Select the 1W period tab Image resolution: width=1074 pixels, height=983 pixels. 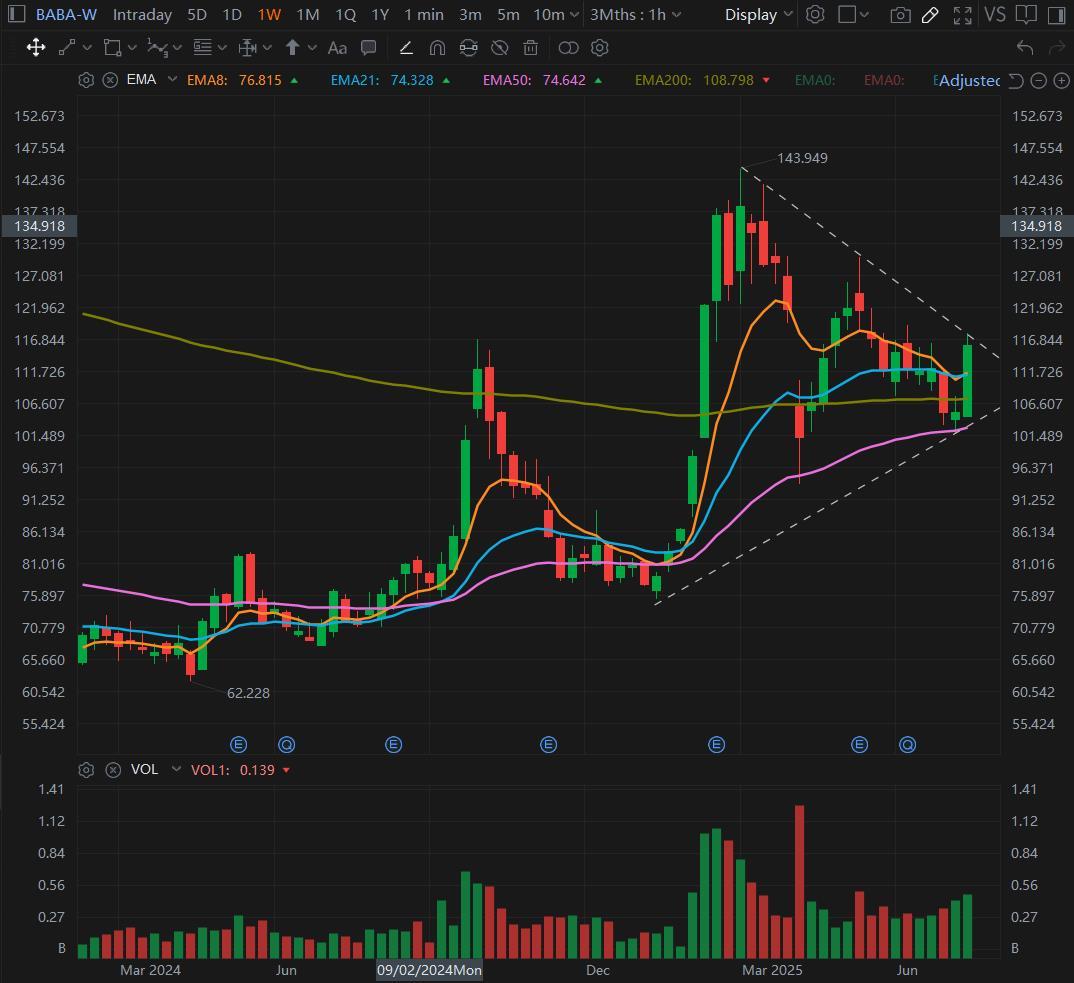tap(269, 14)
